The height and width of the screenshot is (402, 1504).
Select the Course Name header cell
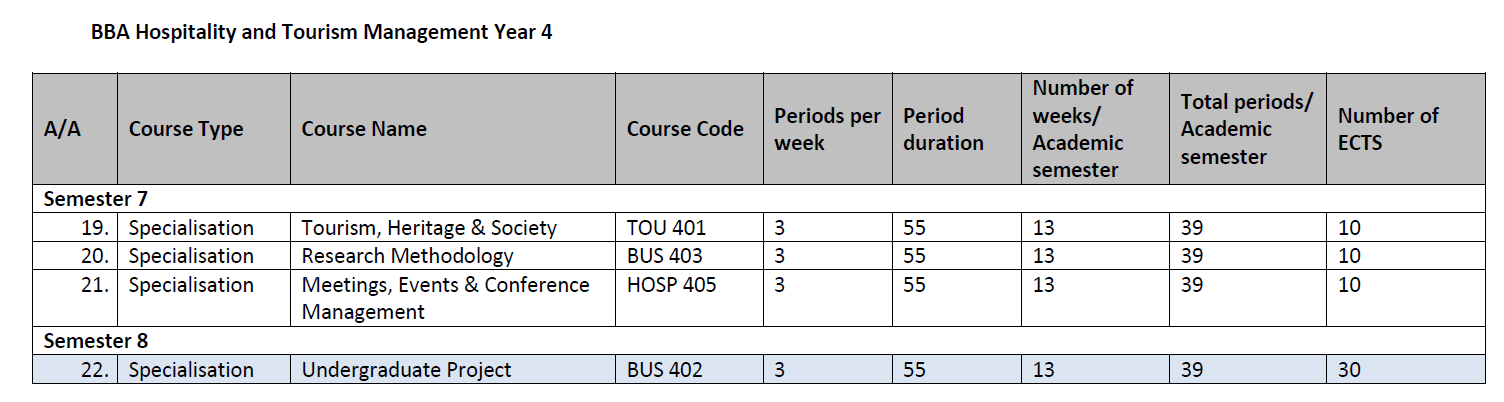[364, 129]
